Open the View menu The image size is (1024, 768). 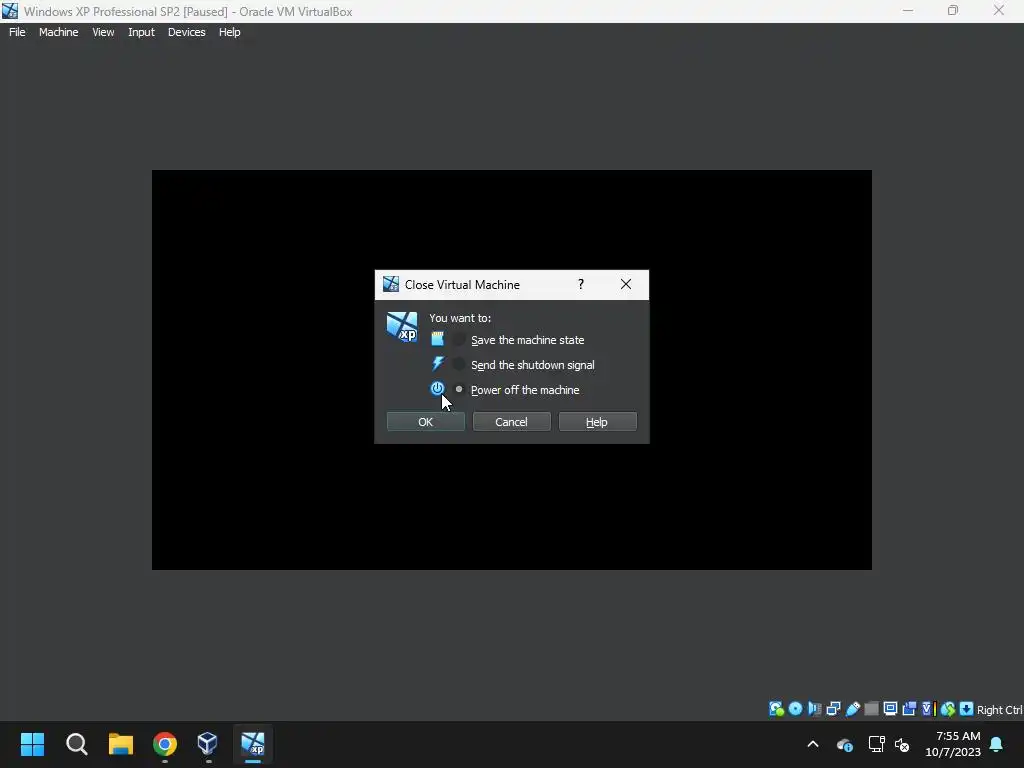[x=103, y=32]
